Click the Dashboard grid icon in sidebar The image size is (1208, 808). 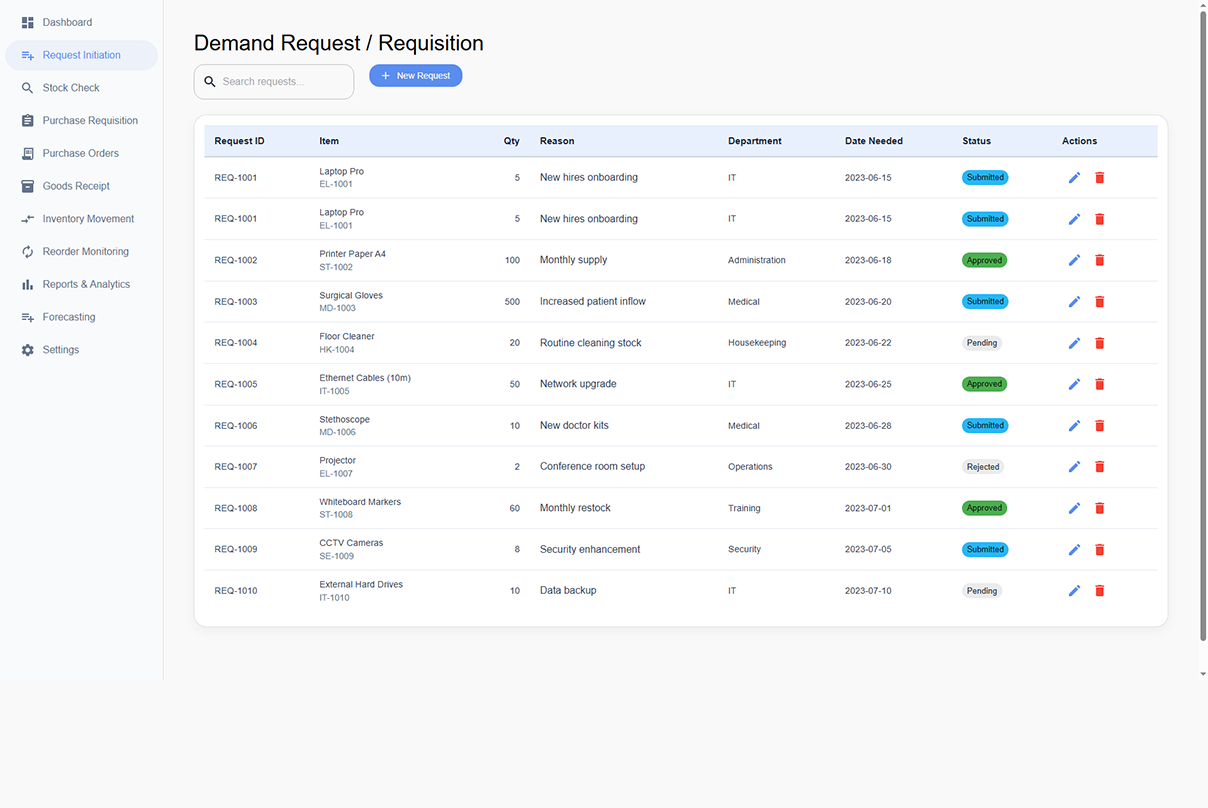28,22
